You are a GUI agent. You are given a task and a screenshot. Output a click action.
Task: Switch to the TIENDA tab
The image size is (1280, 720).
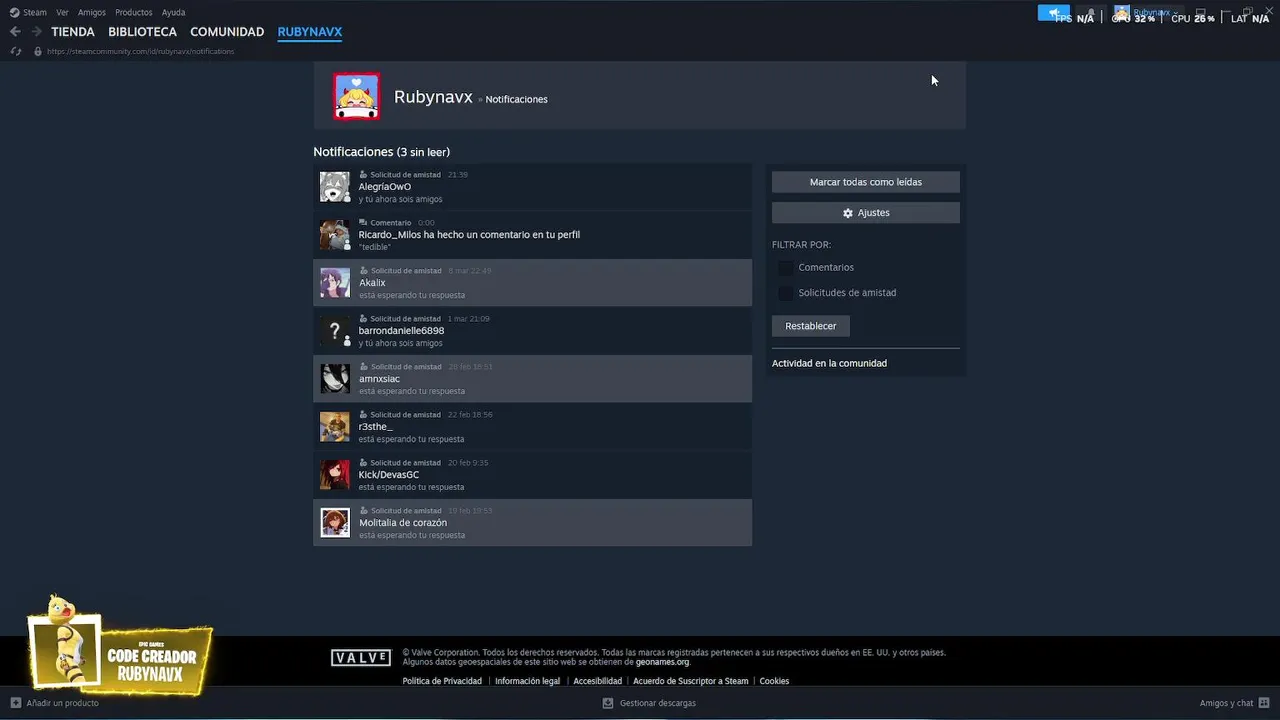point(73,32)
